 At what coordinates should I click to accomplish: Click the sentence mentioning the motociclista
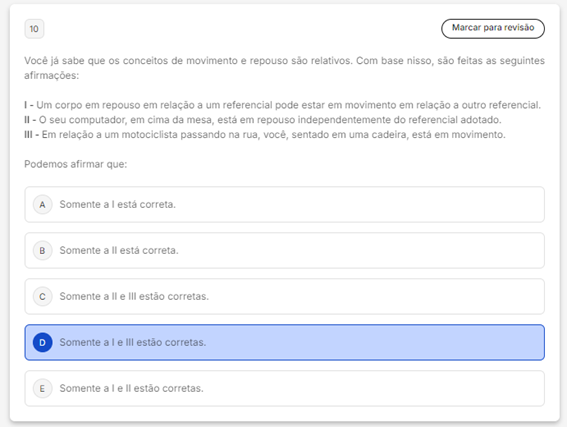273,135
